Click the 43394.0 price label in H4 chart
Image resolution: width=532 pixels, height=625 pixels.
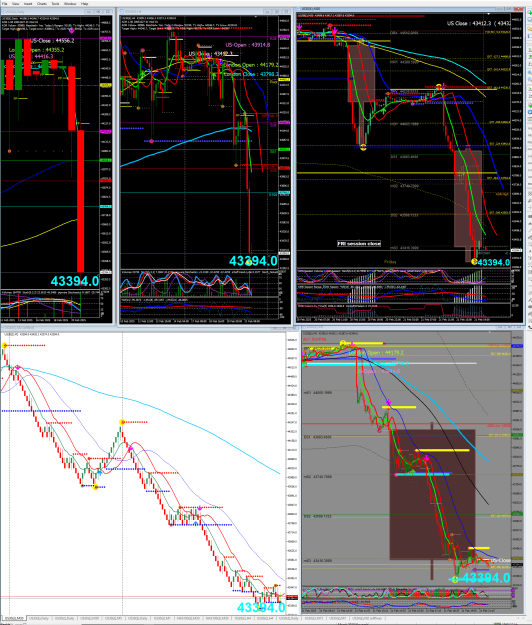point(253,261)
